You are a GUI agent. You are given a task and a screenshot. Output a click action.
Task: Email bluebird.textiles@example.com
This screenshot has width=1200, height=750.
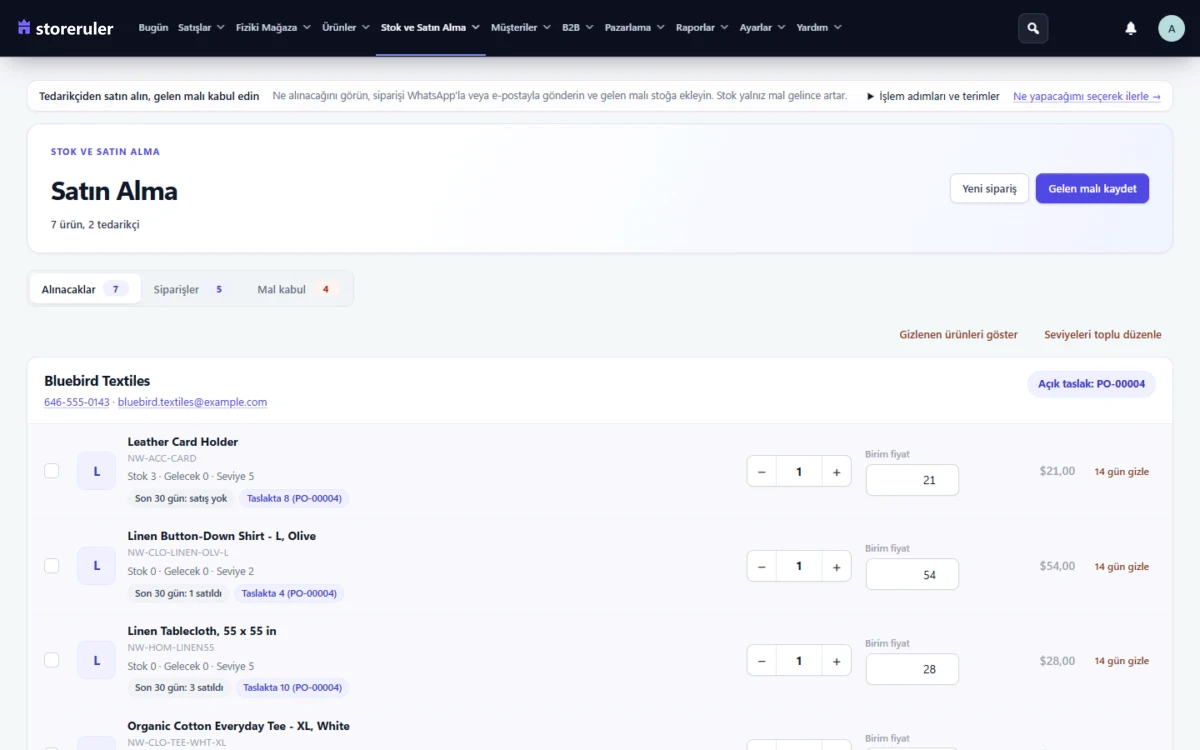click(192, 402)
